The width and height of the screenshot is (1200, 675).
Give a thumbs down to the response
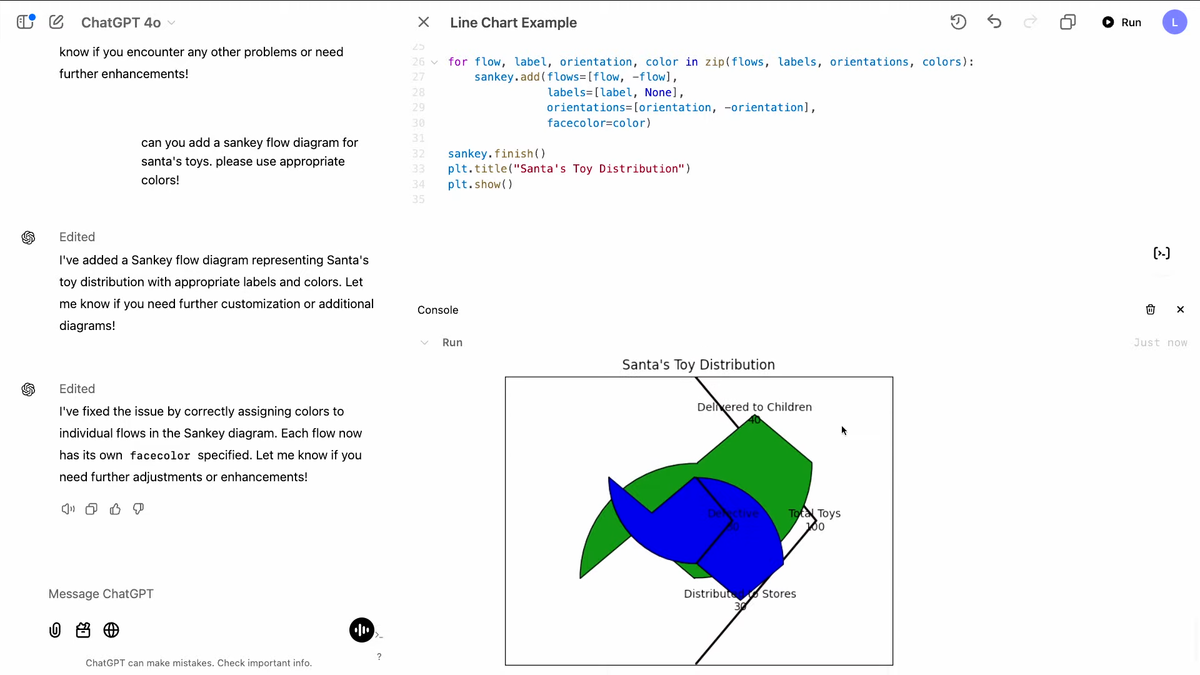coord(138,509)
